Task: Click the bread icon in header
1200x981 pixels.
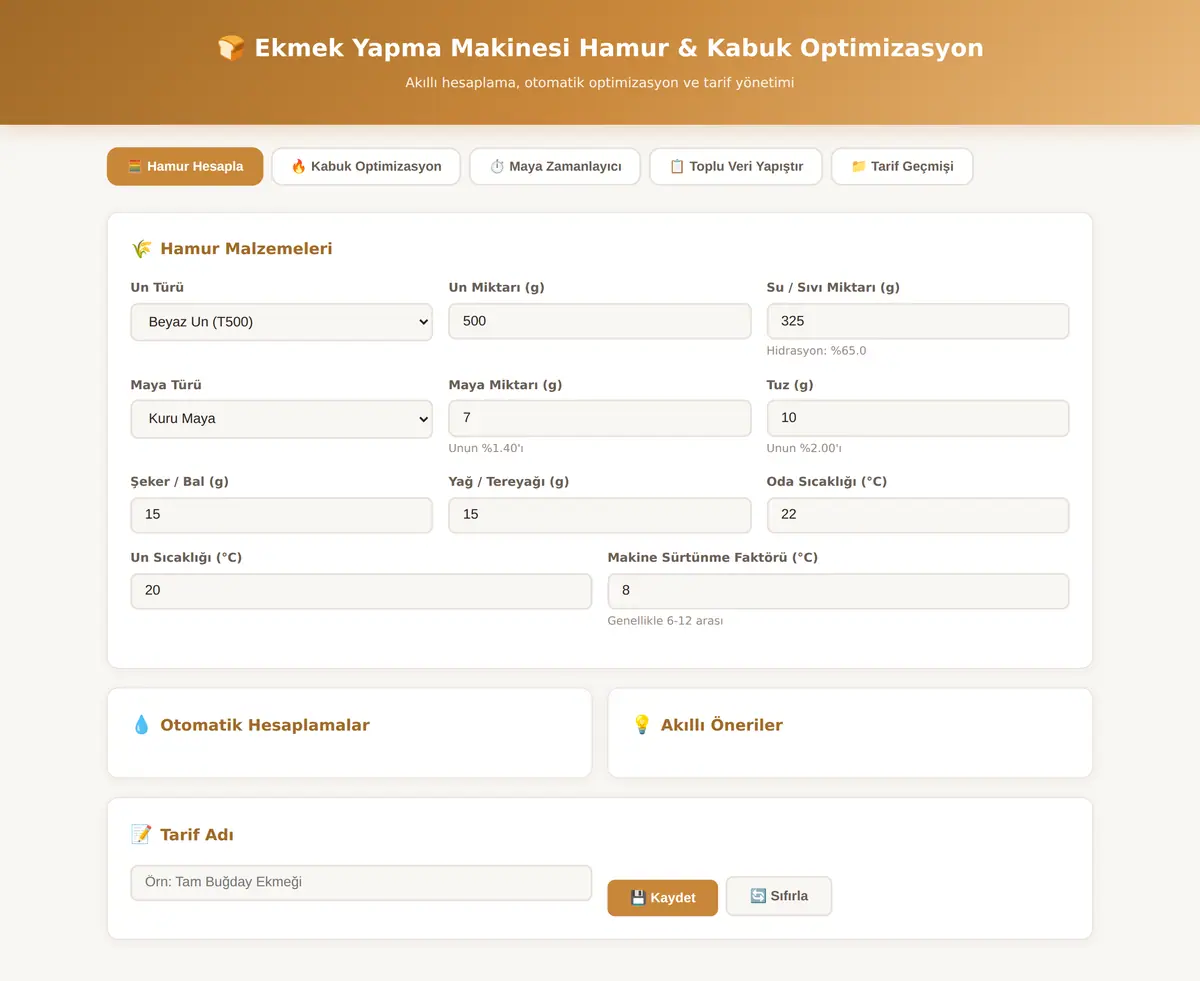Action: [x=231, y=48]
